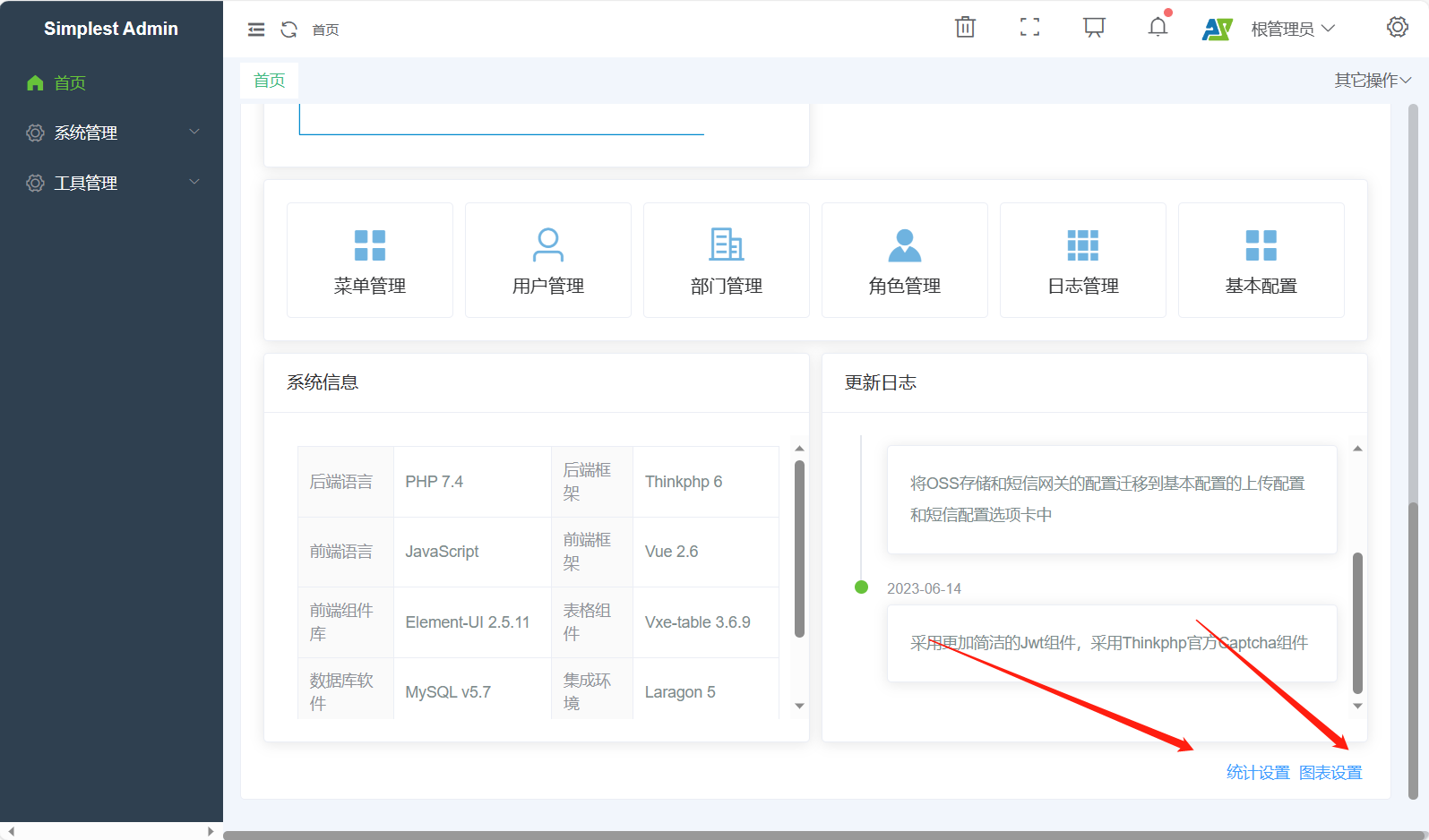Click the sidebar collapse hamburger icon
1429x840 pixels.
[x=256, y=30]
